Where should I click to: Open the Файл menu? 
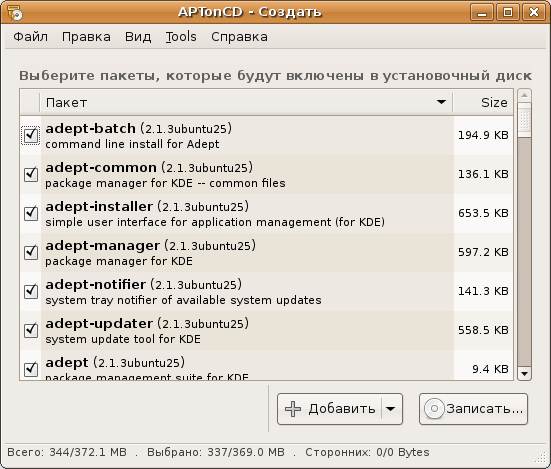[31, 37]
